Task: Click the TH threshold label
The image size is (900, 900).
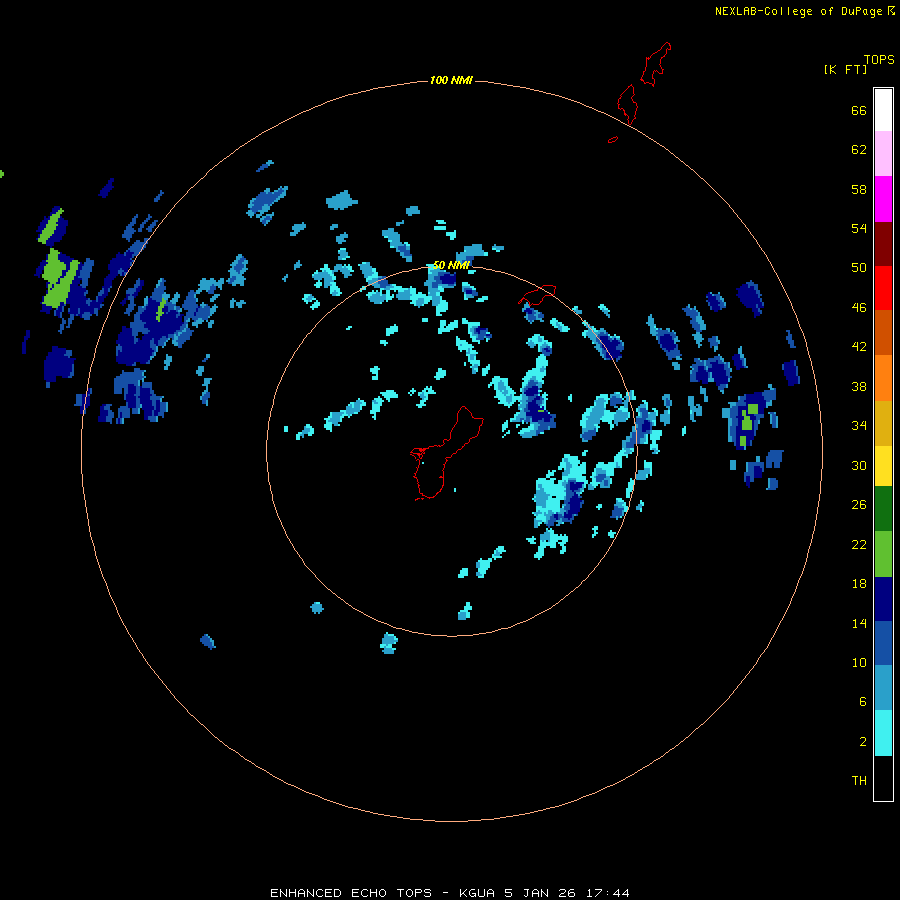Action: (859, 781)
